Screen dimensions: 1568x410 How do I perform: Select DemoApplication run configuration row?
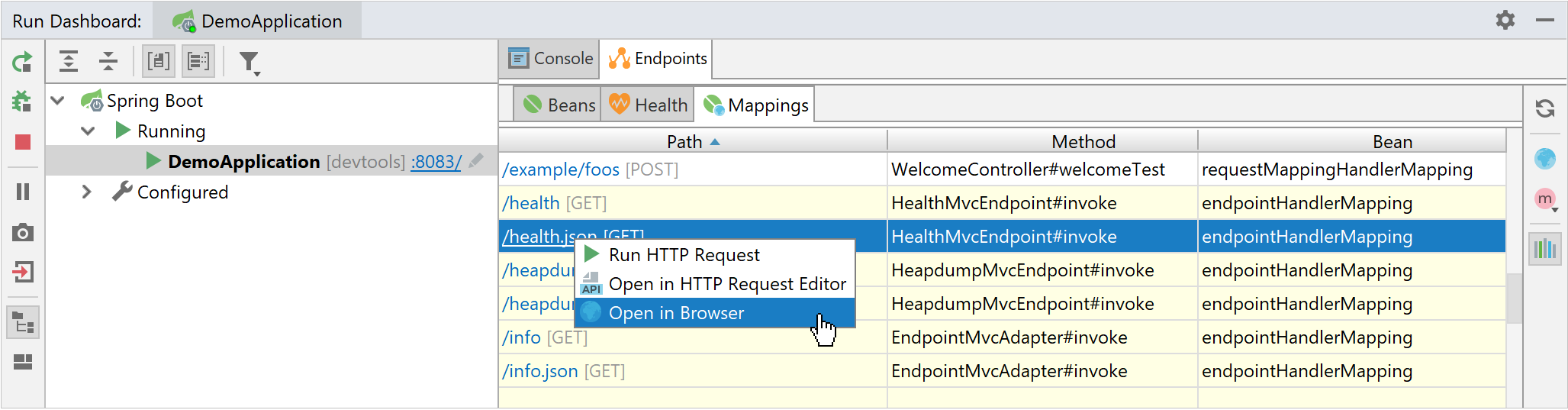pos(272,161)
